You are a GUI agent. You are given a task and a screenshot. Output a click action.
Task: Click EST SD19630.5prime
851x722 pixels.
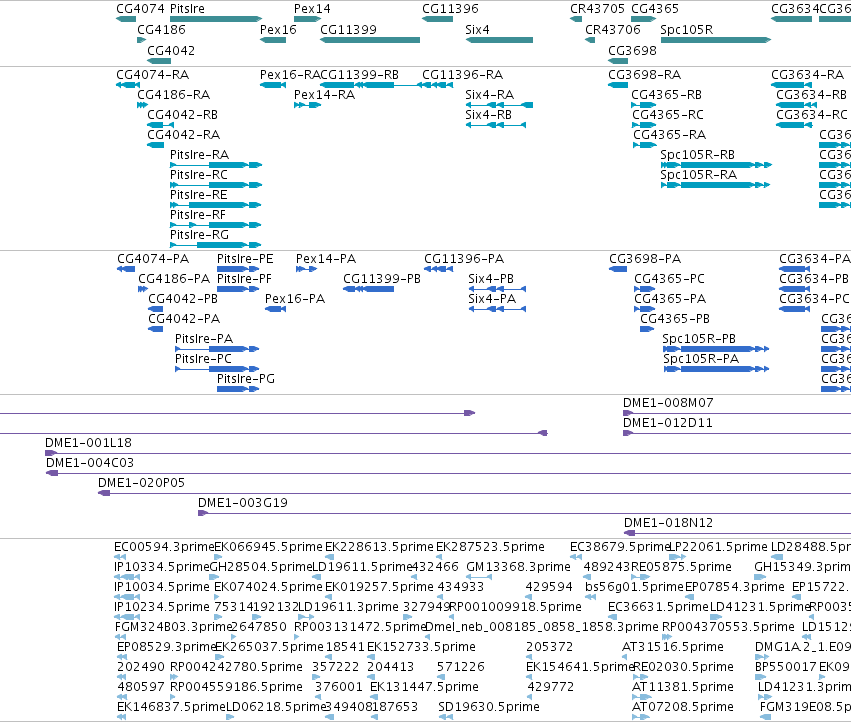488,707
